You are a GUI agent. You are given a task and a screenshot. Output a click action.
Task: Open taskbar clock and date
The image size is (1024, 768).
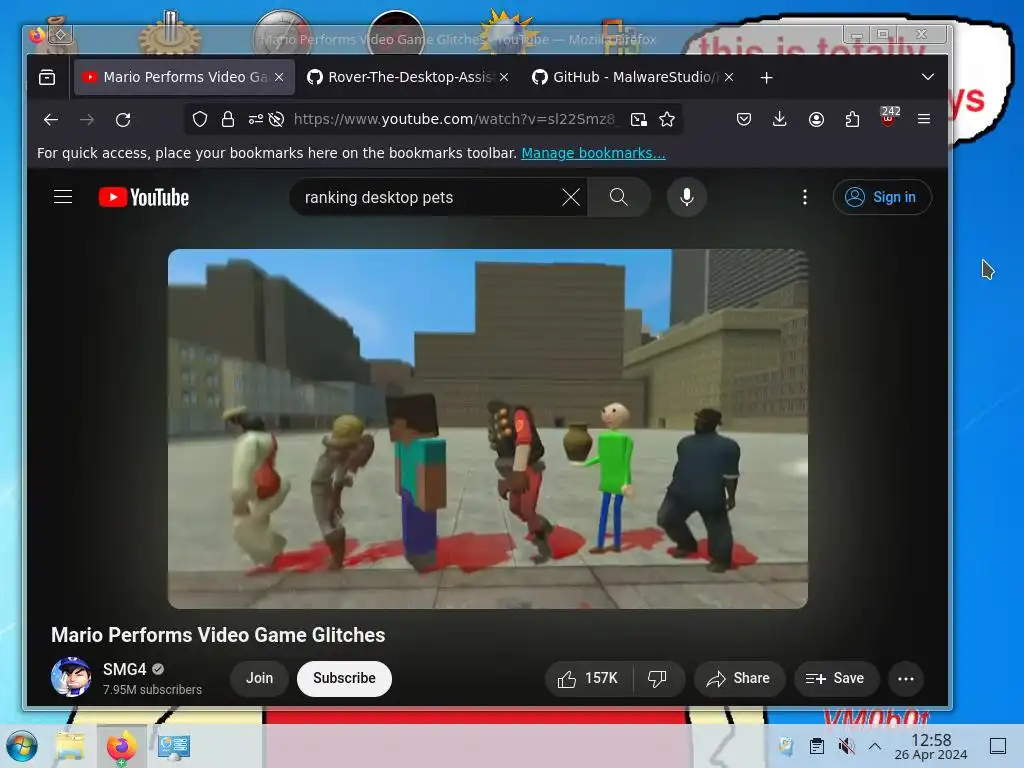click(931, 746)
